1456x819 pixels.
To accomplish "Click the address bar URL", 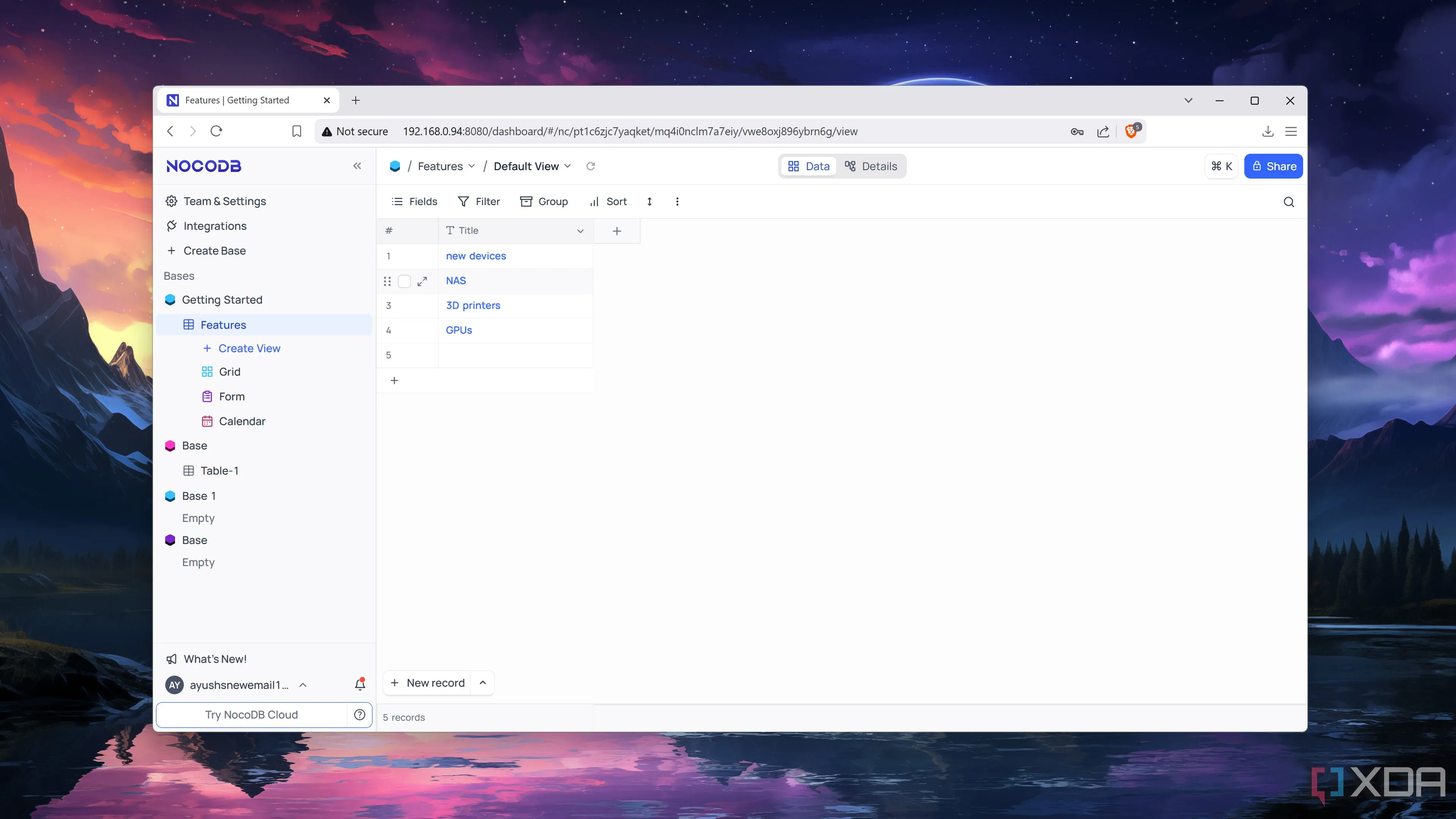I will (x=630, y=132).
